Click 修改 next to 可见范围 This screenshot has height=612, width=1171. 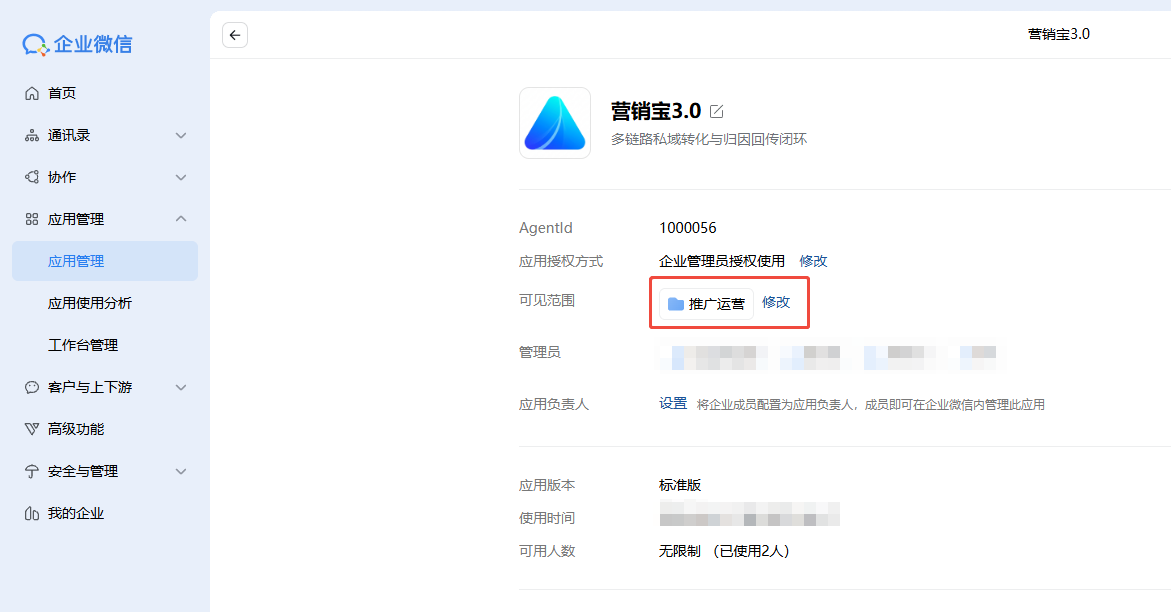[x=776, y=302]
